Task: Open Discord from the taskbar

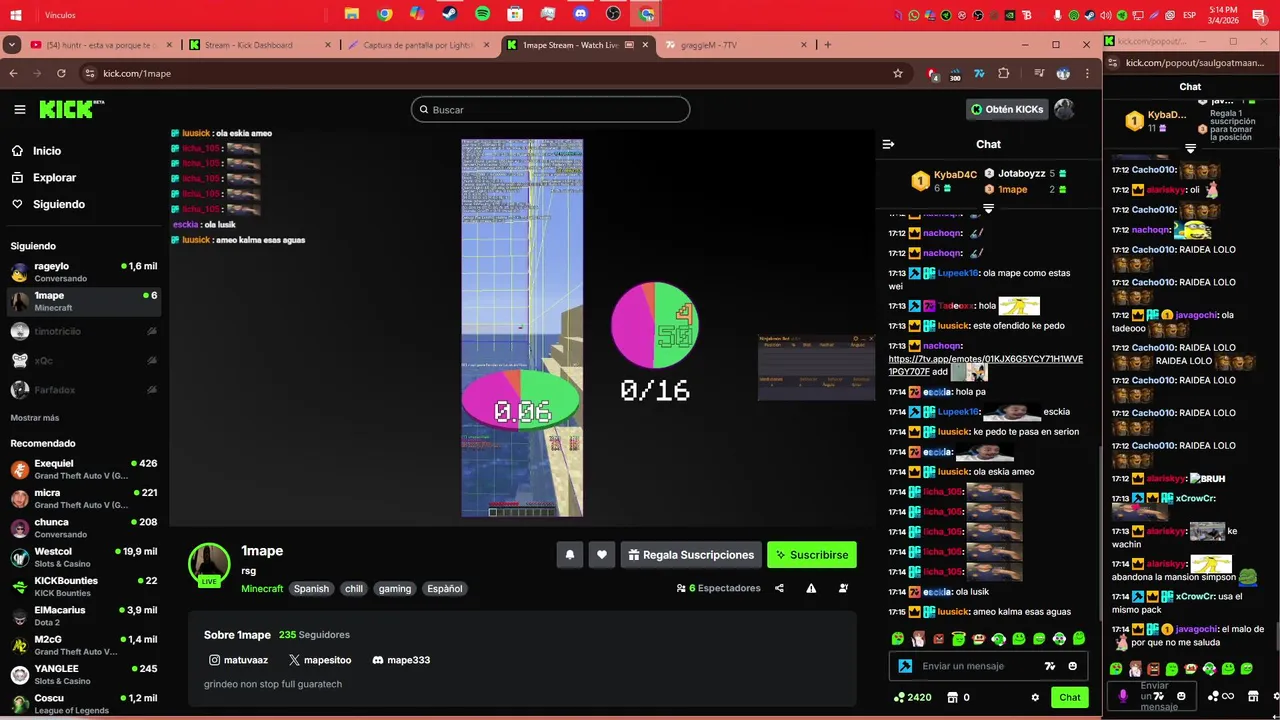Action: [580, 14]
